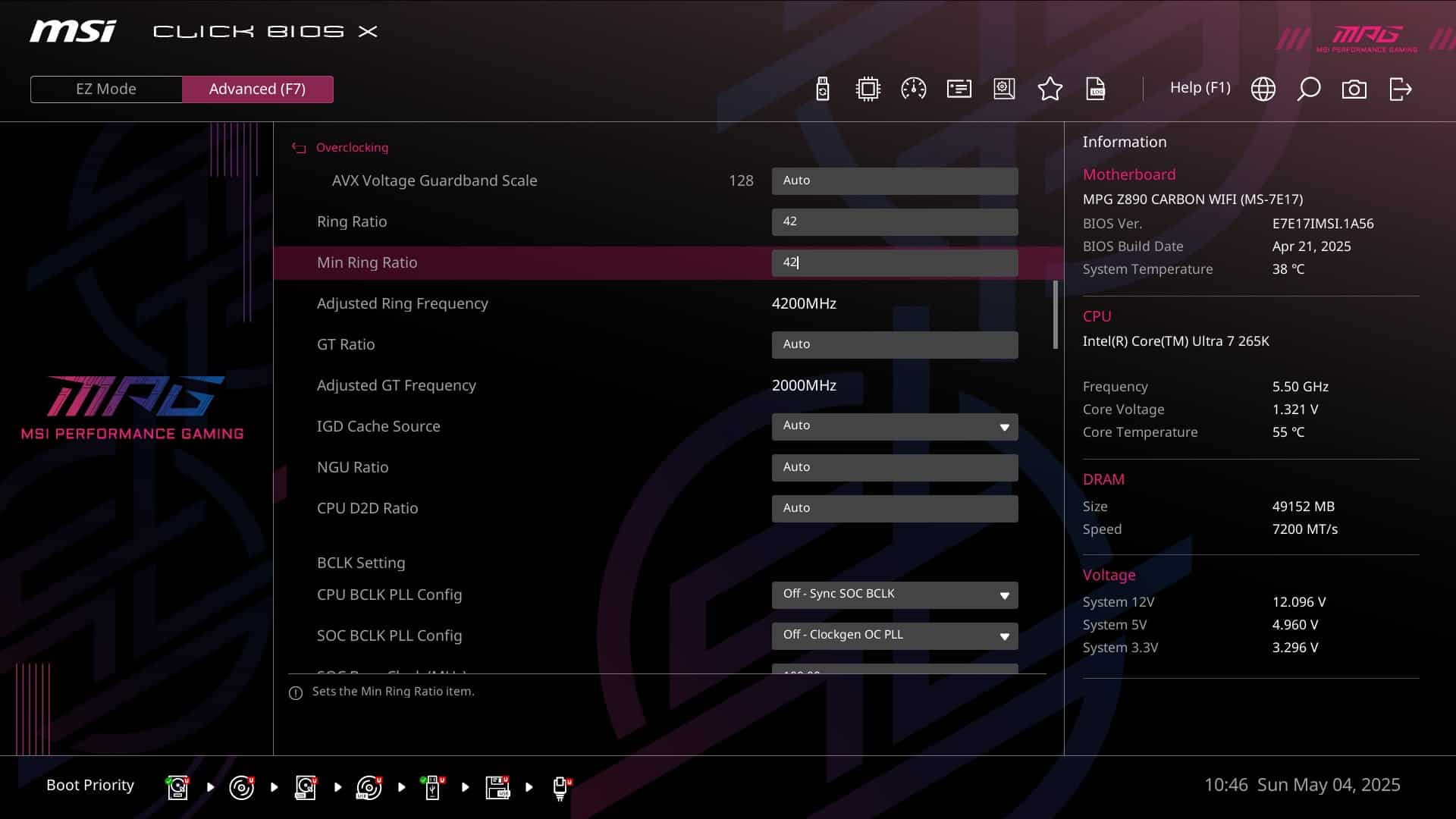Open Help (F1)
Image resolution: width=1456 pixels, height=819 pixels.
tap(1200, 88)
